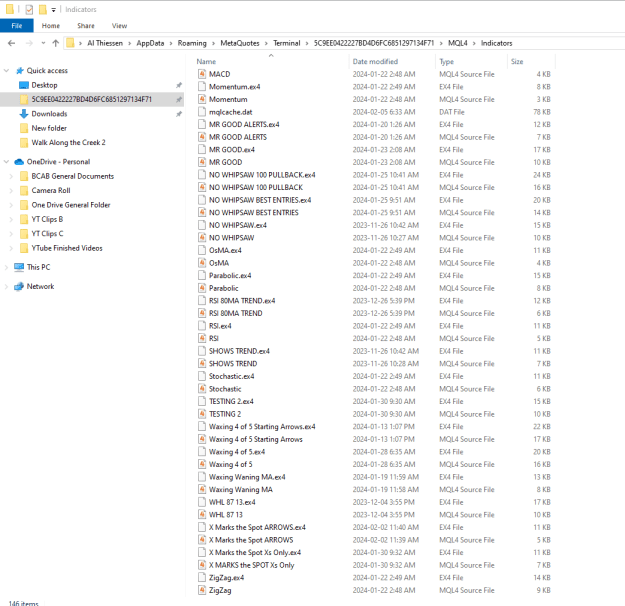Image resolution: width=625 pixels, height=606 pixels.
Task: Select the file Stochastic.ex4
Action: coord(231,376)
